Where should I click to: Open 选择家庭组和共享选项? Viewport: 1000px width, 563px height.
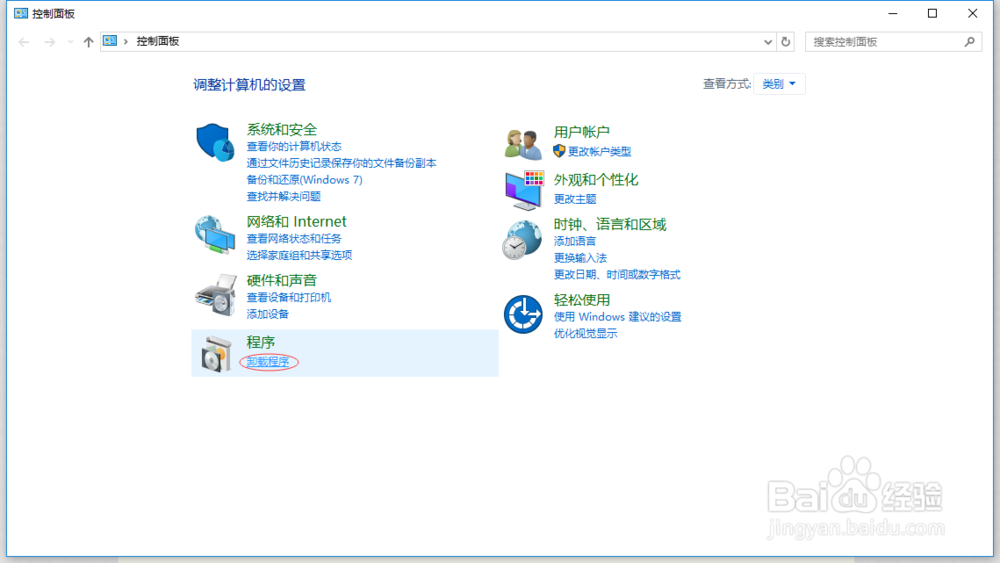299,255
